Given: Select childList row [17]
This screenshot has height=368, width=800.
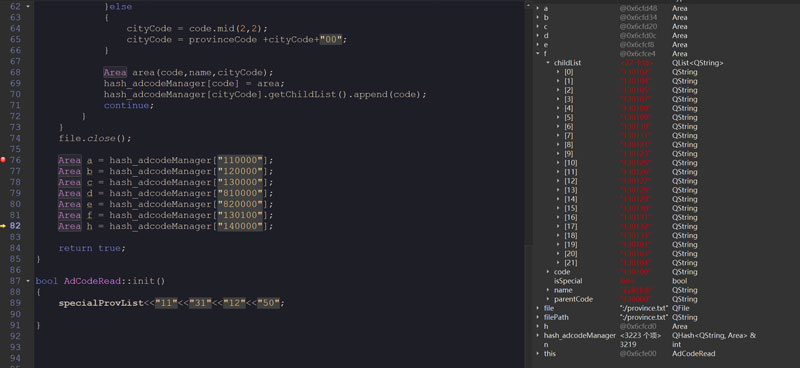Looking at the screenshot, I should pos(666,227).
